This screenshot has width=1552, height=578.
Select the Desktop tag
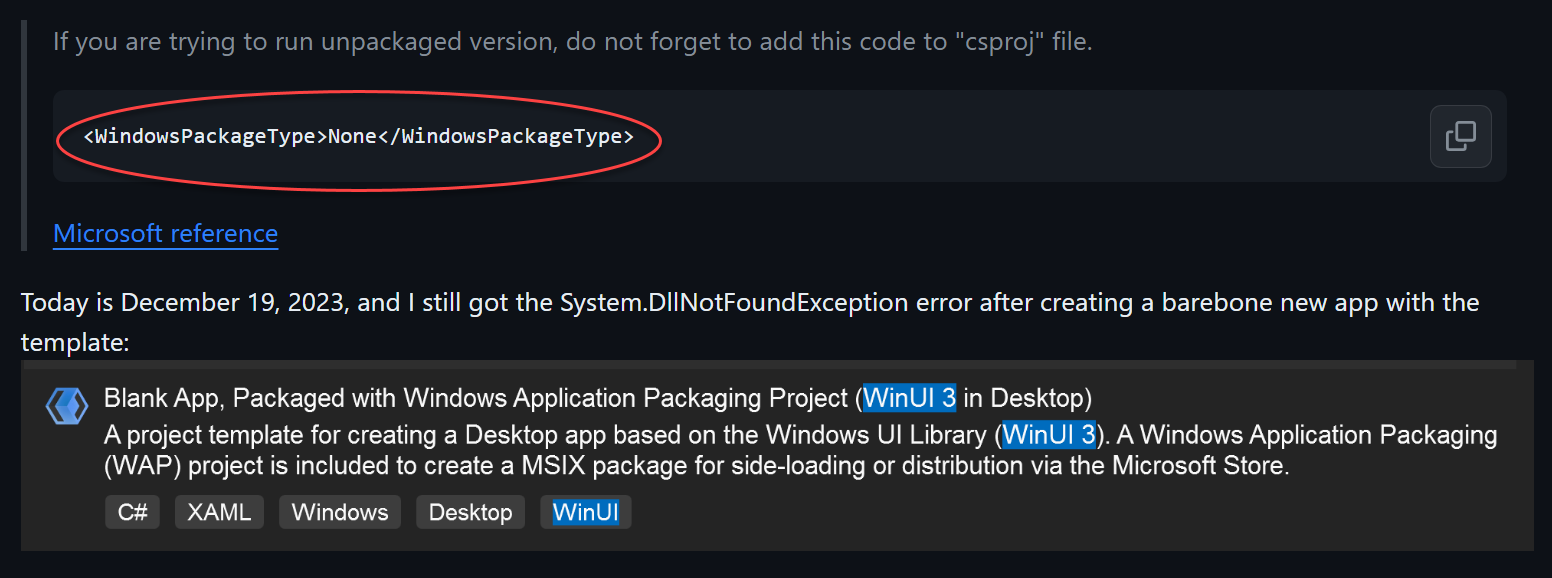pyautogui.click(x=470, y=511)
